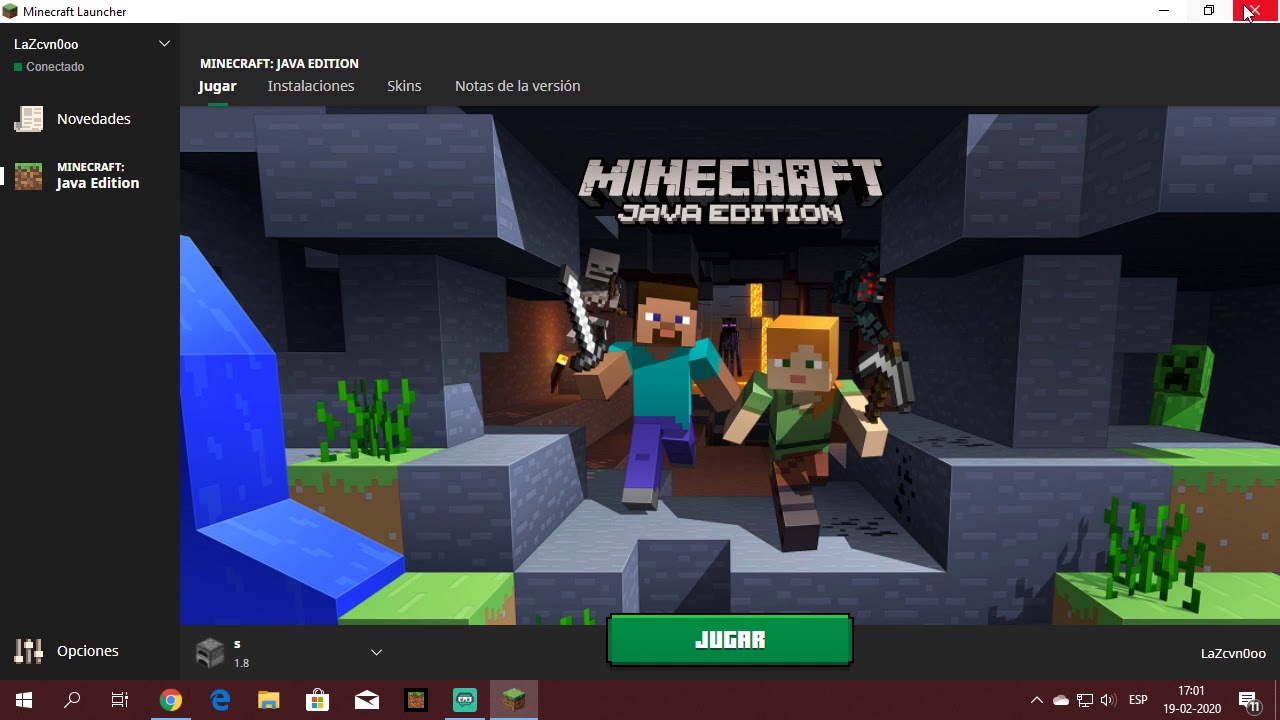Click LaZcvn0oo username at bottom right
This screenshot has height=720, width=1280.
tap(1233, 653)
